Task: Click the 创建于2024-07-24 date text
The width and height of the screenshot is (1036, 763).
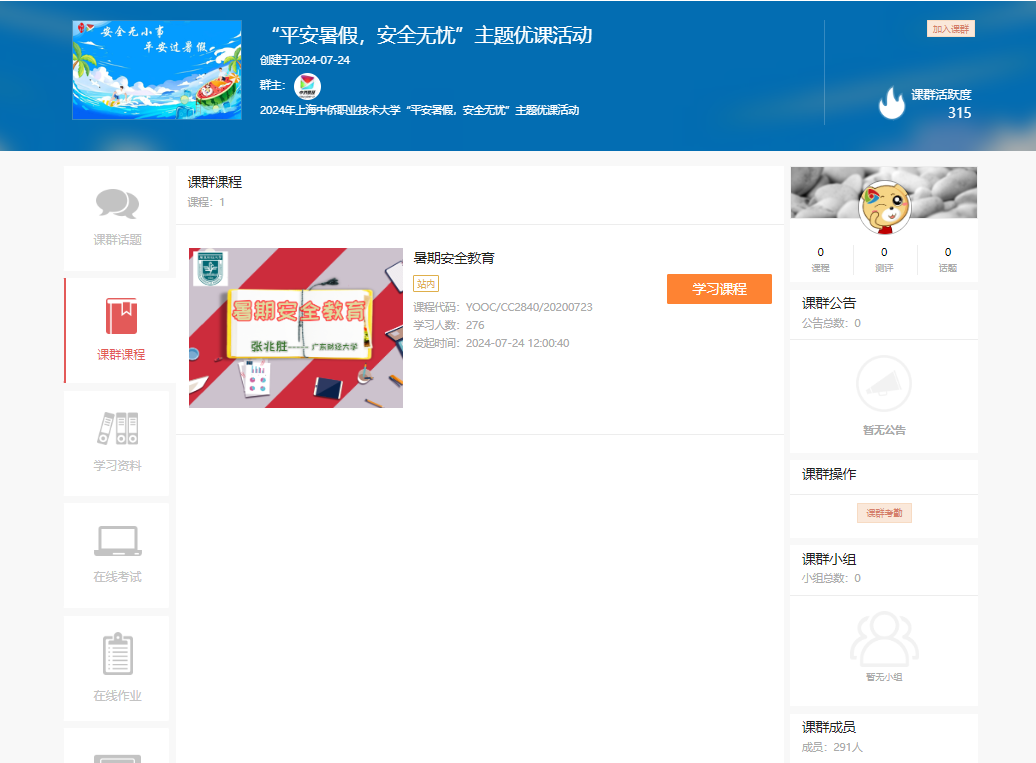Action: (305, 60)
